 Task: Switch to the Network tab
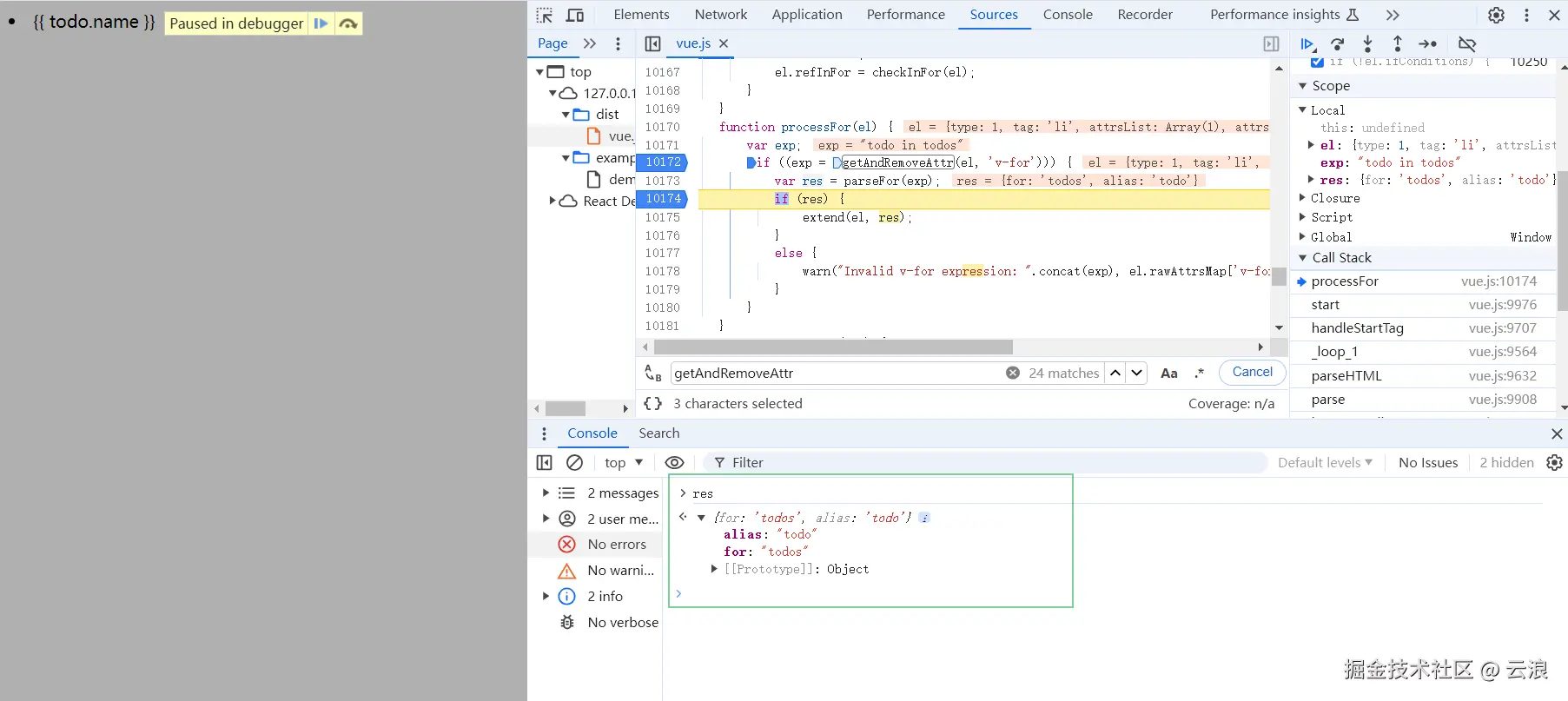click(720, 15)
